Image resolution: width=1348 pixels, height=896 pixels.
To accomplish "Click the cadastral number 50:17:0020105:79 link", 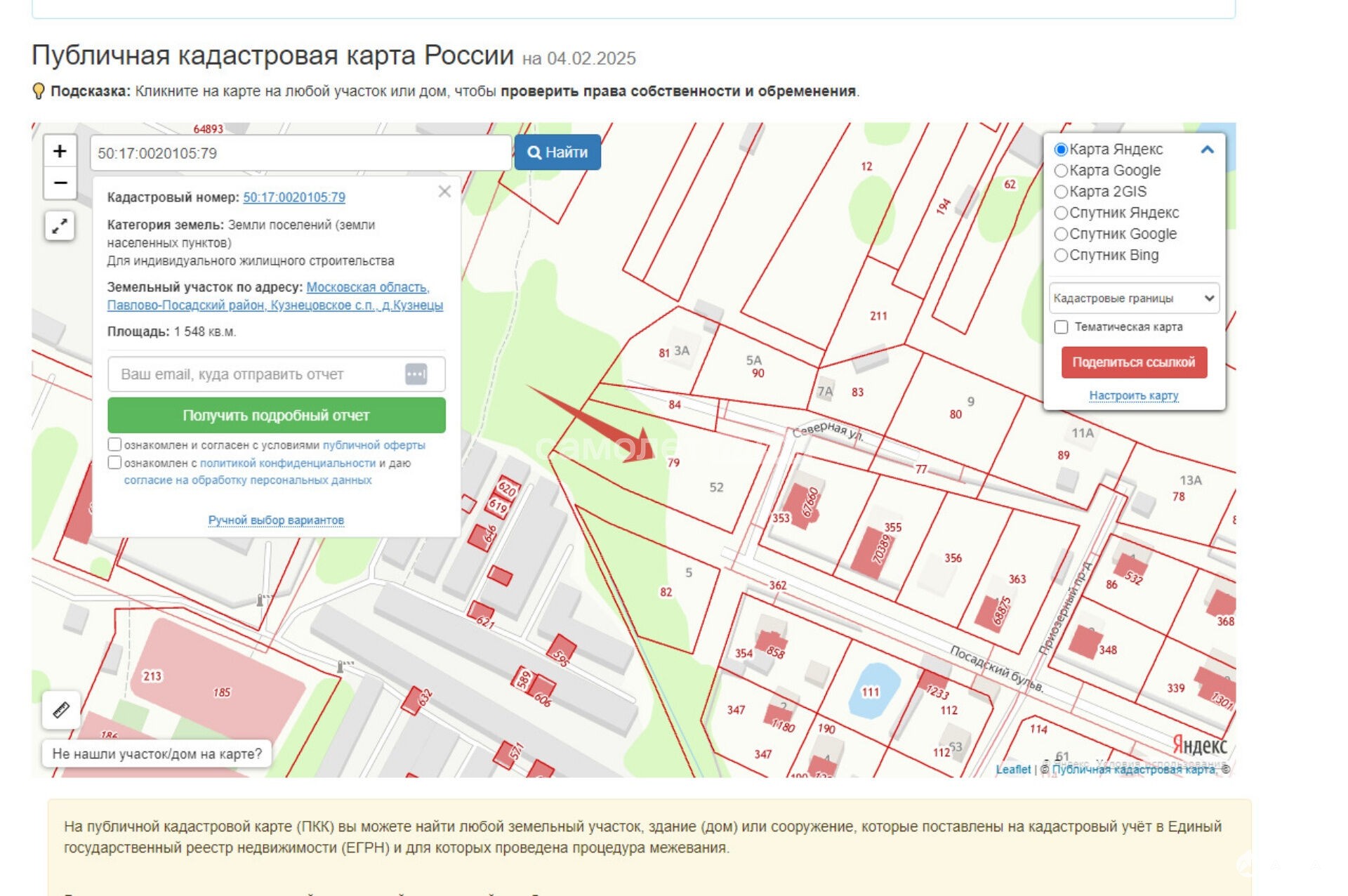I will [294, 197].
